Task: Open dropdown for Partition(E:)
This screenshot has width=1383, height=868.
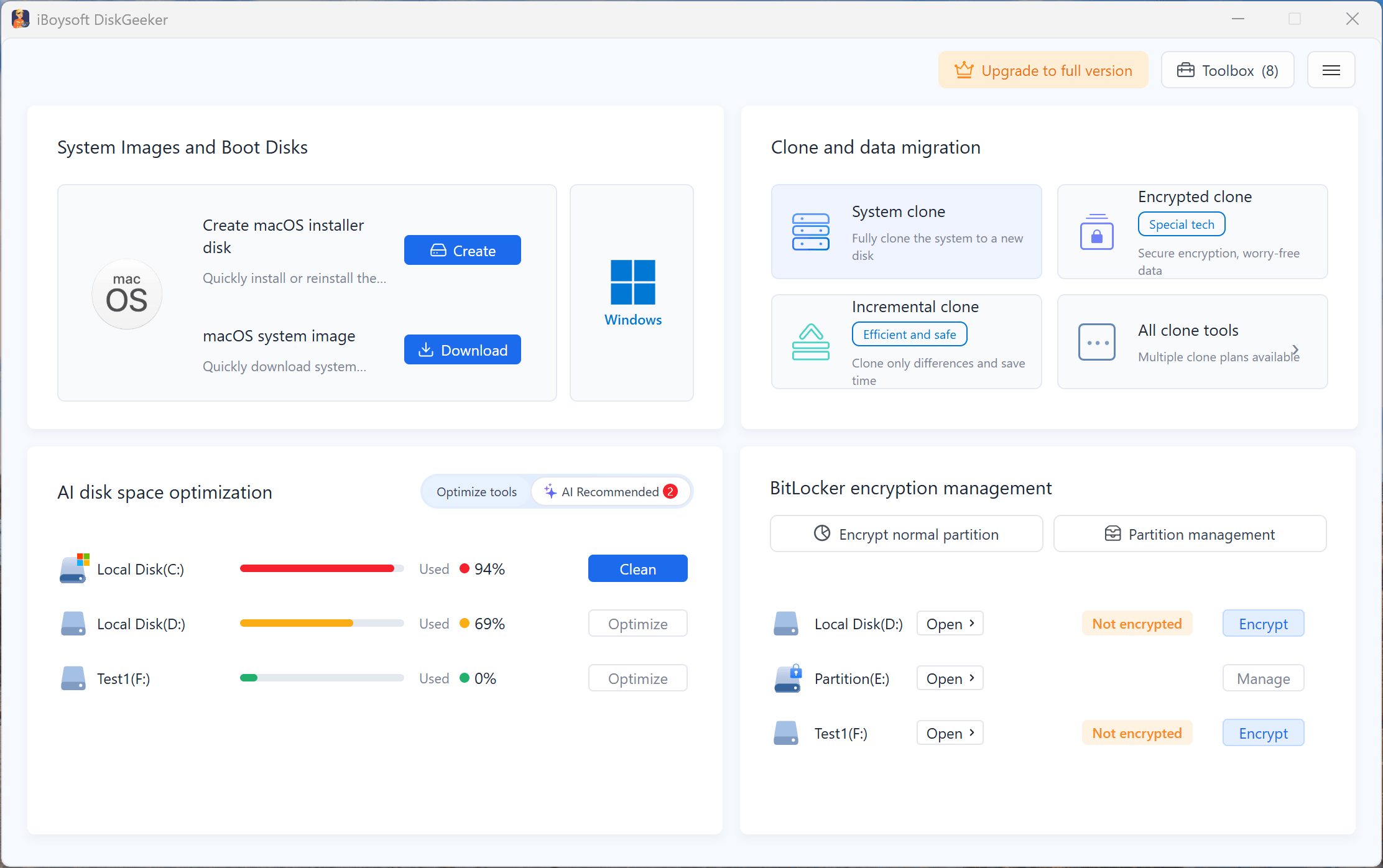Action: [x=950, y=678]
